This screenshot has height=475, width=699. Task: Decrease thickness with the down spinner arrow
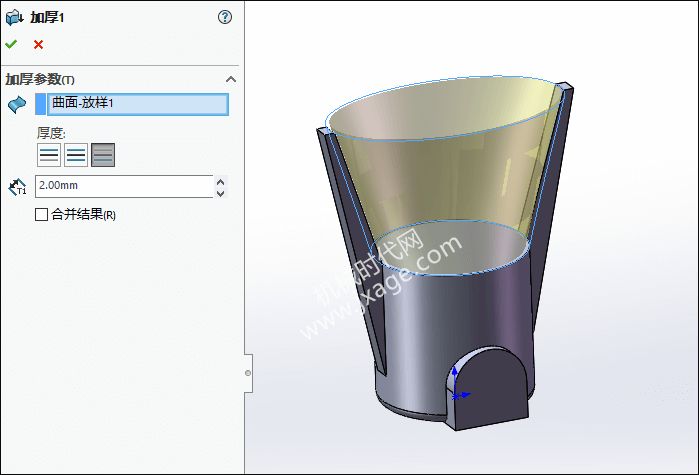[x=221, y=193]
